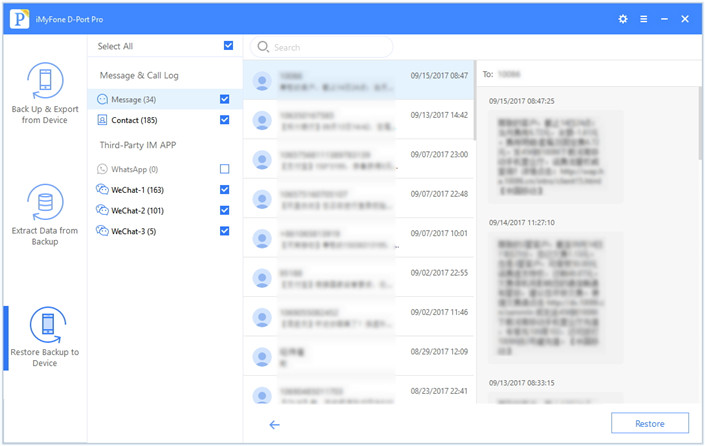Select Contact (185) category
Viewport: 705px width, 446px height.
pos(165,120)
